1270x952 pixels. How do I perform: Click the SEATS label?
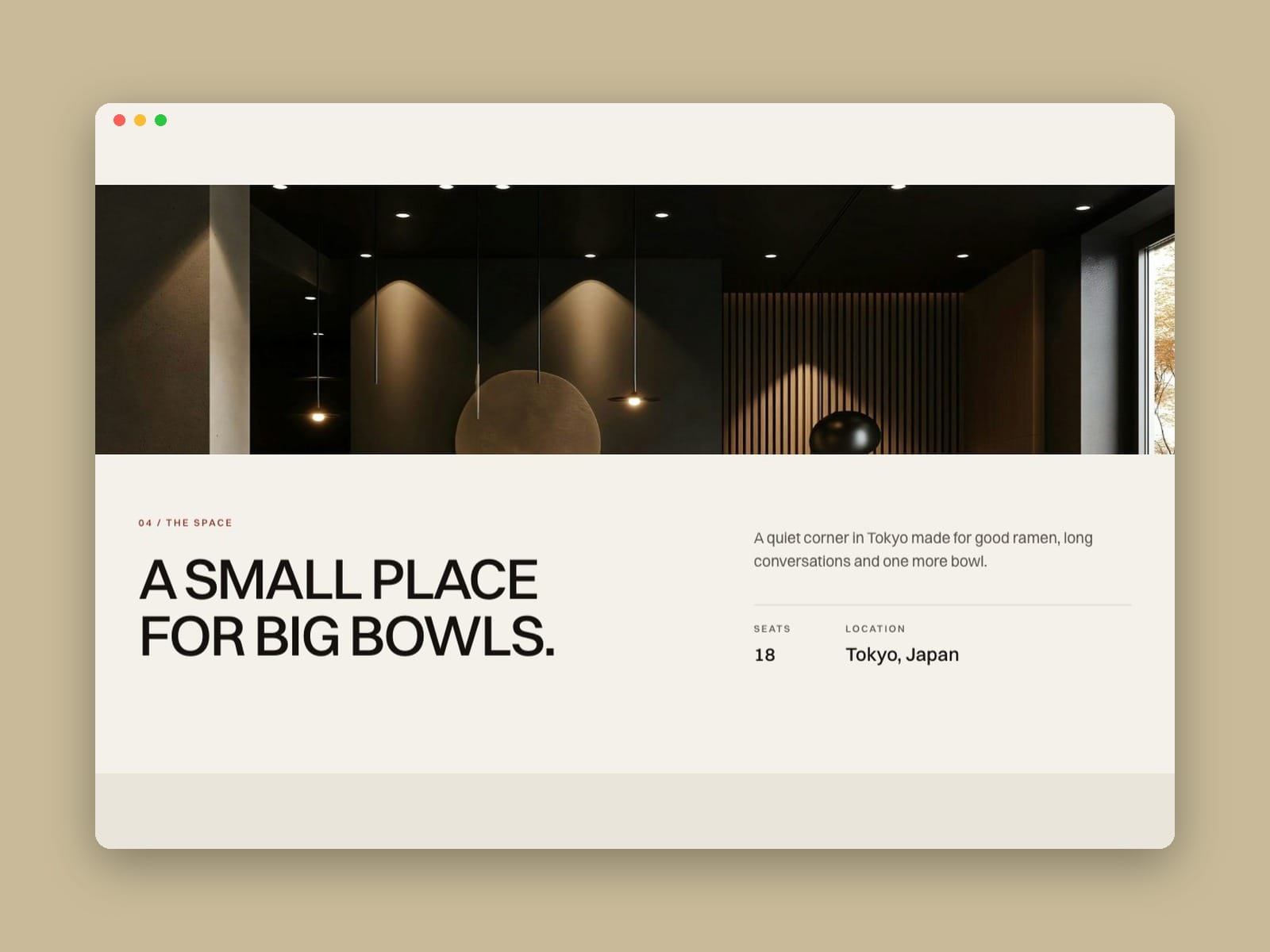772,628
